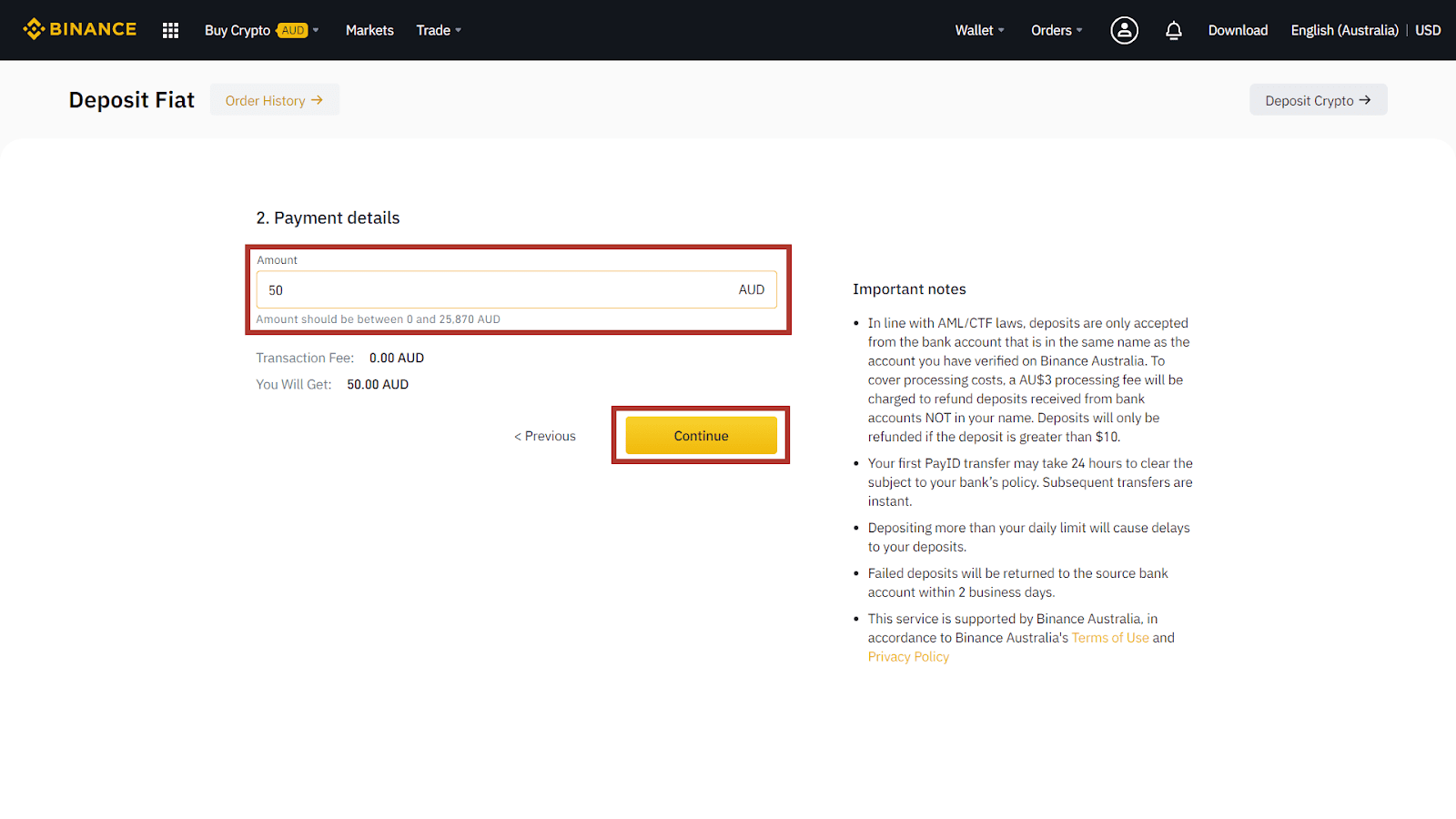
Task: Click the Continue button
Action: [701, 435]
